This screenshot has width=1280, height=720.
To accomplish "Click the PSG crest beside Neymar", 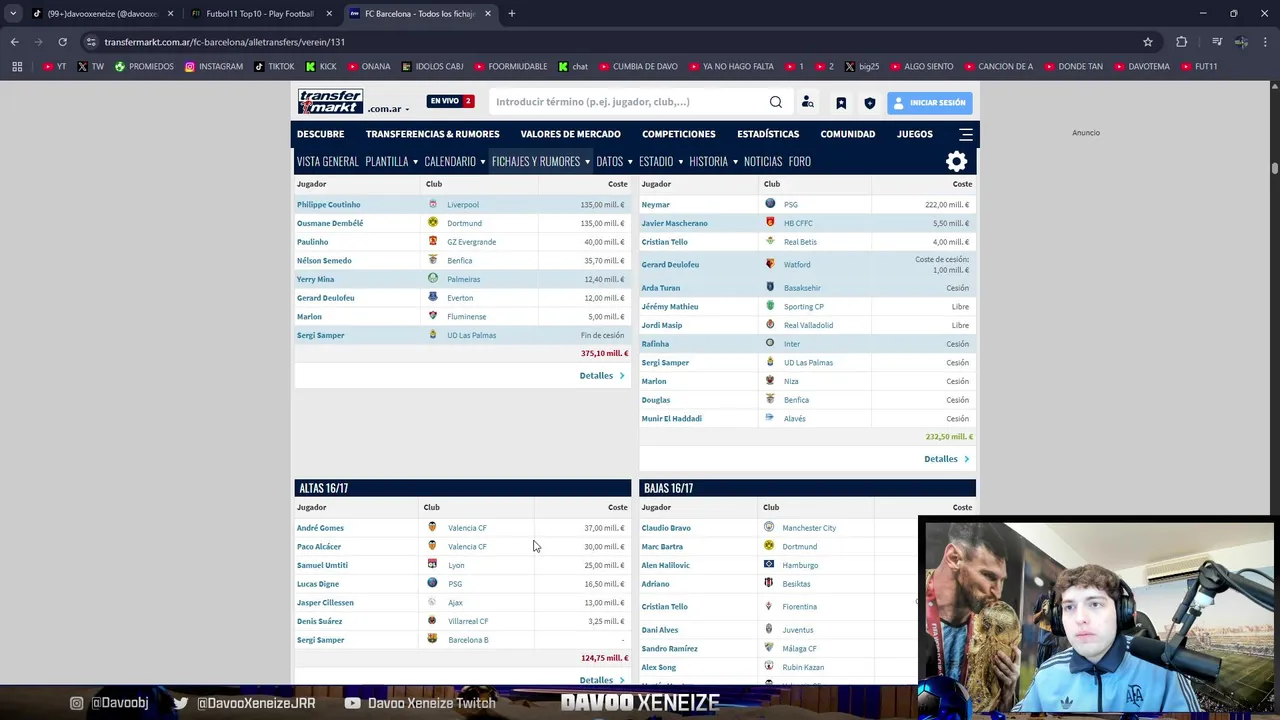I will pos(770,204).
